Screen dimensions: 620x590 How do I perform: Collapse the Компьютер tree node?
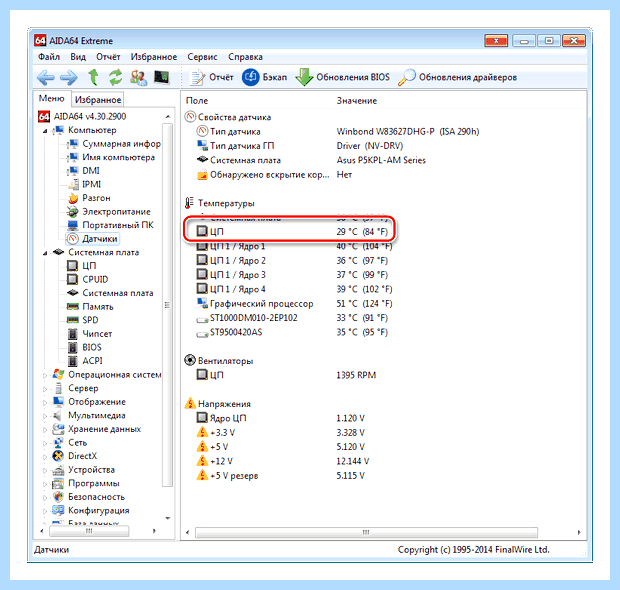click(45, 130)
